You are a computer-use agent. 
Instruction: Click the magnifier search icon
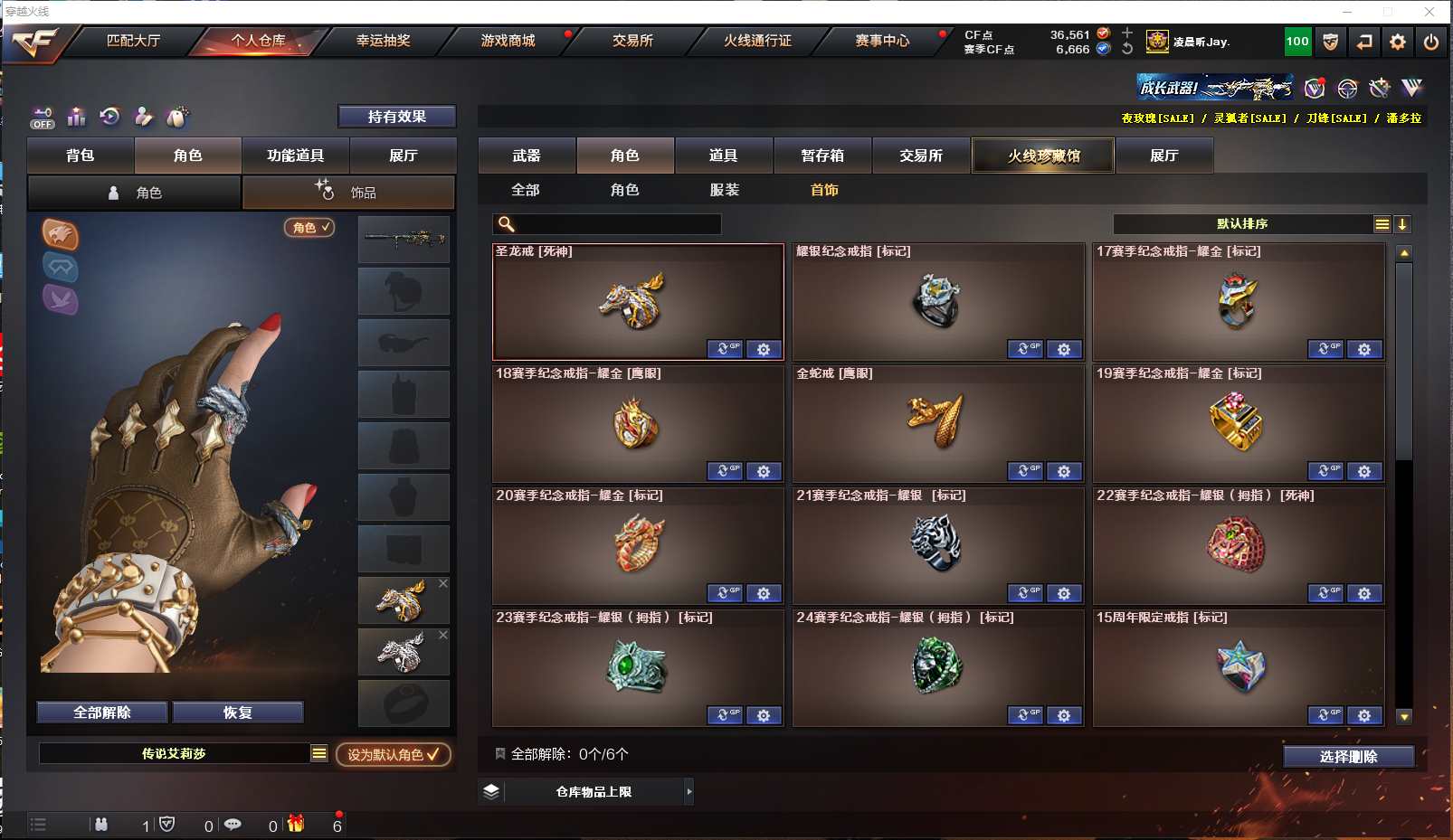(507, 224)
